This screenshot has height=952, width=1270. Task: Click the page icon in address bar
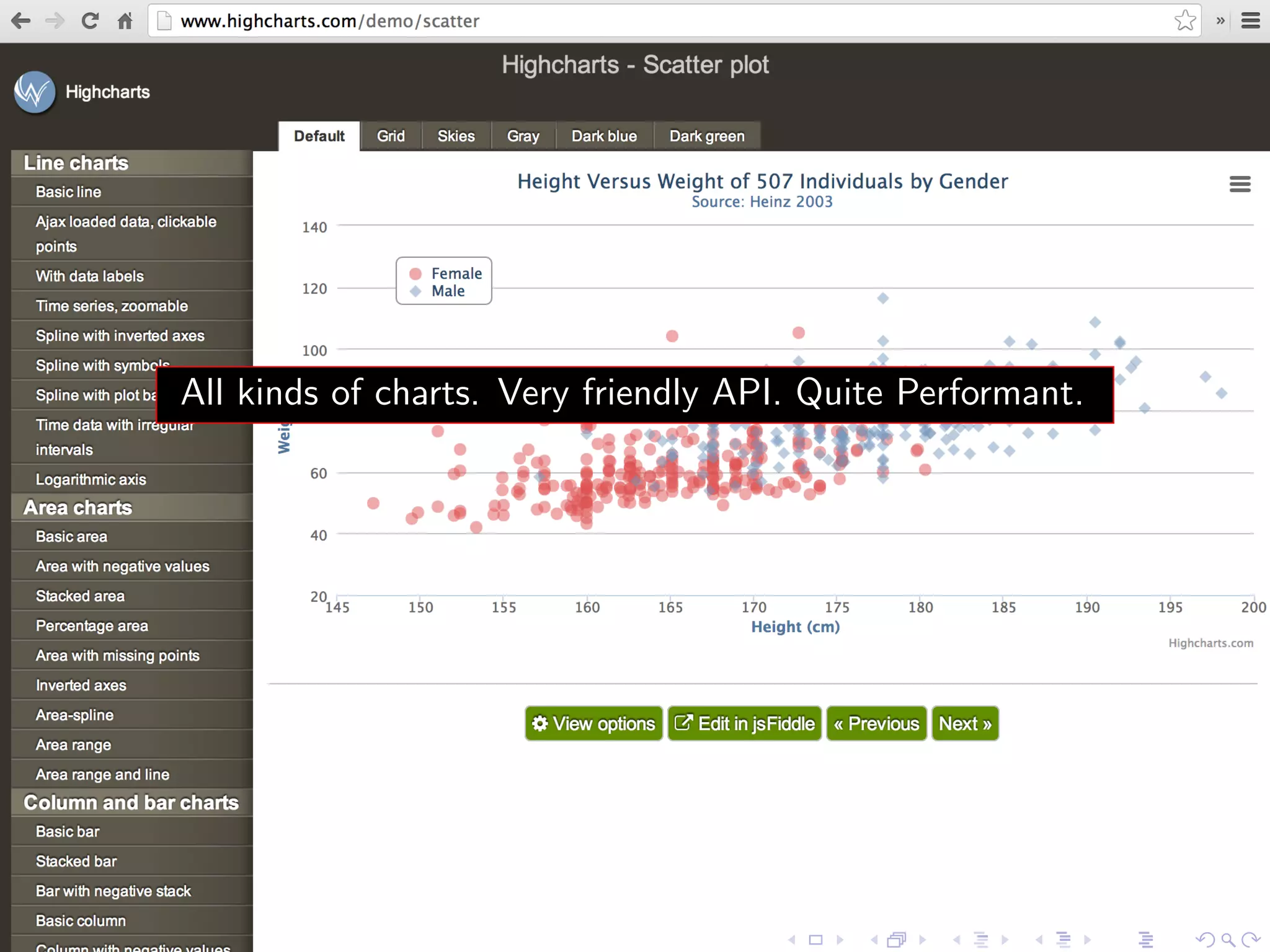click(x=164, y=21)
